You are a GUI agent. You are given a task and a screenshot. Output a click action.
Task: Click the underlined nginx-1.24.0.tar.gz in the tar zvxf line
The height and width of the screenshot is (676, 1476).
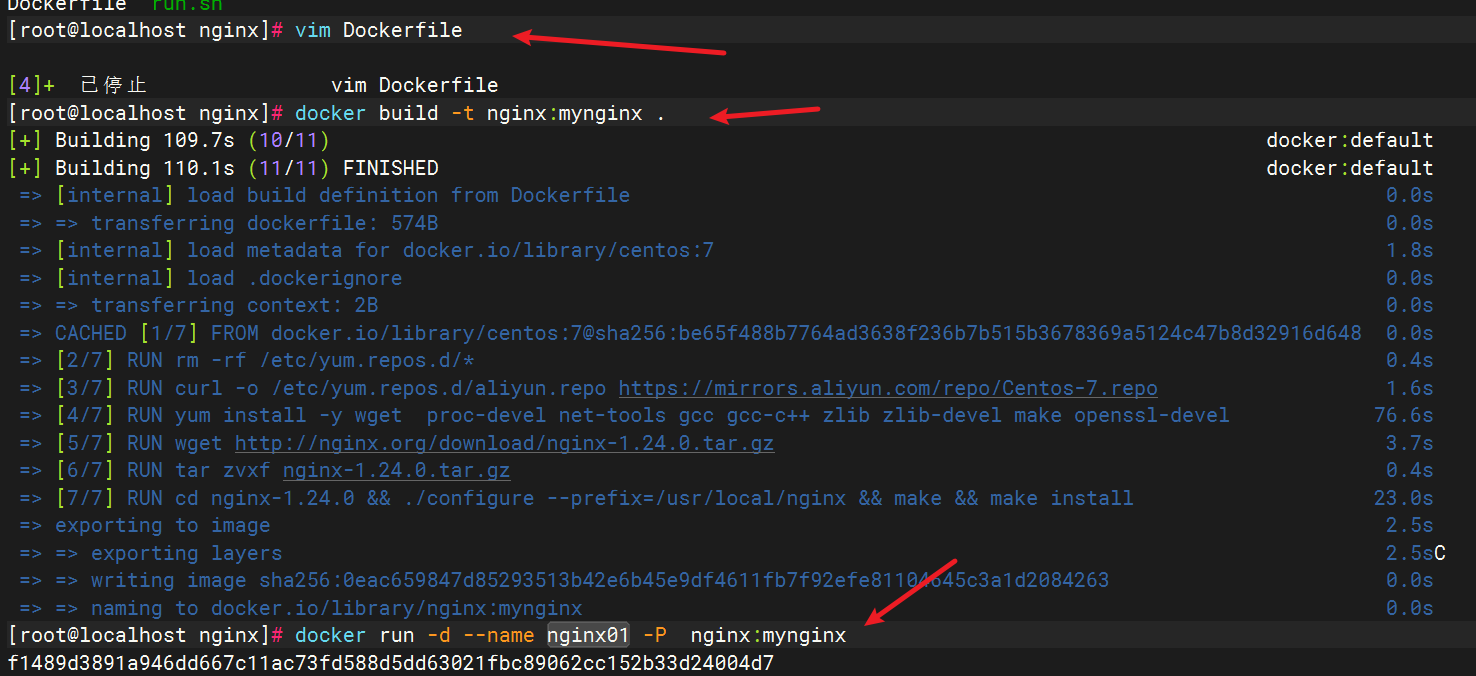(396, 470)
